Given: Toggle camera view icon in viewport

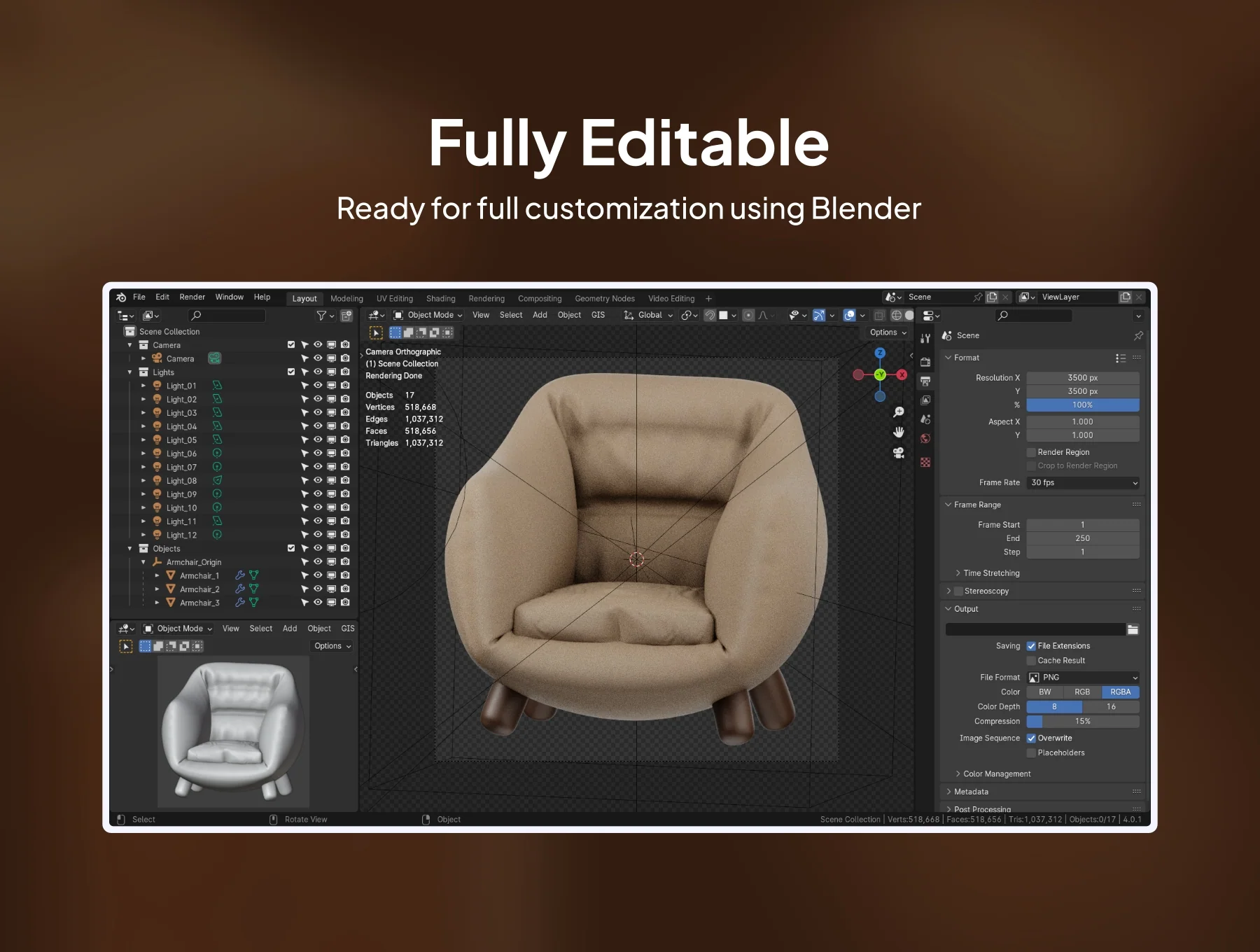Looking at the screenshot, I should (899, 453).
